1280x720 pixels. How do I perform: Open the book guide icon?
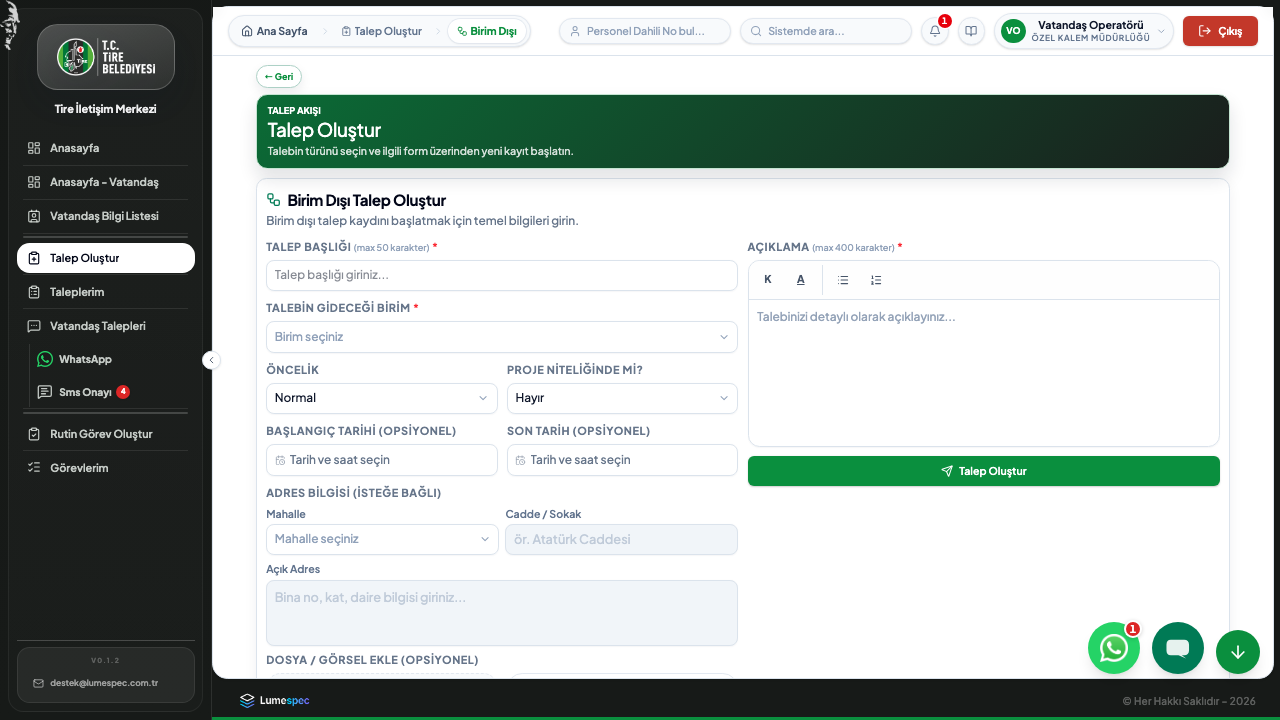[971, 31]
